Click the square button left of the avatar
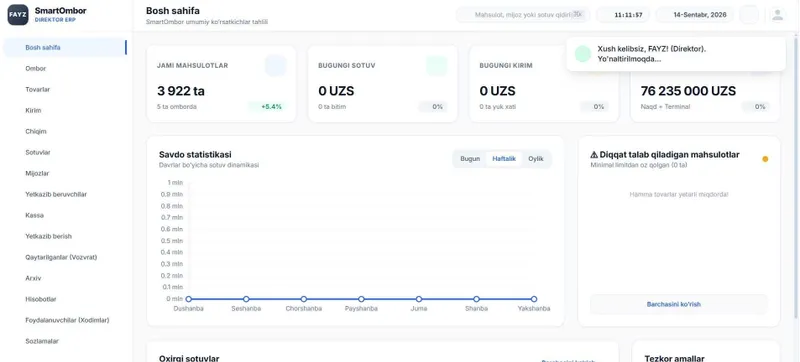Image resolution: width=800 pixels, height=362 pixels. [x=749, y=15]
